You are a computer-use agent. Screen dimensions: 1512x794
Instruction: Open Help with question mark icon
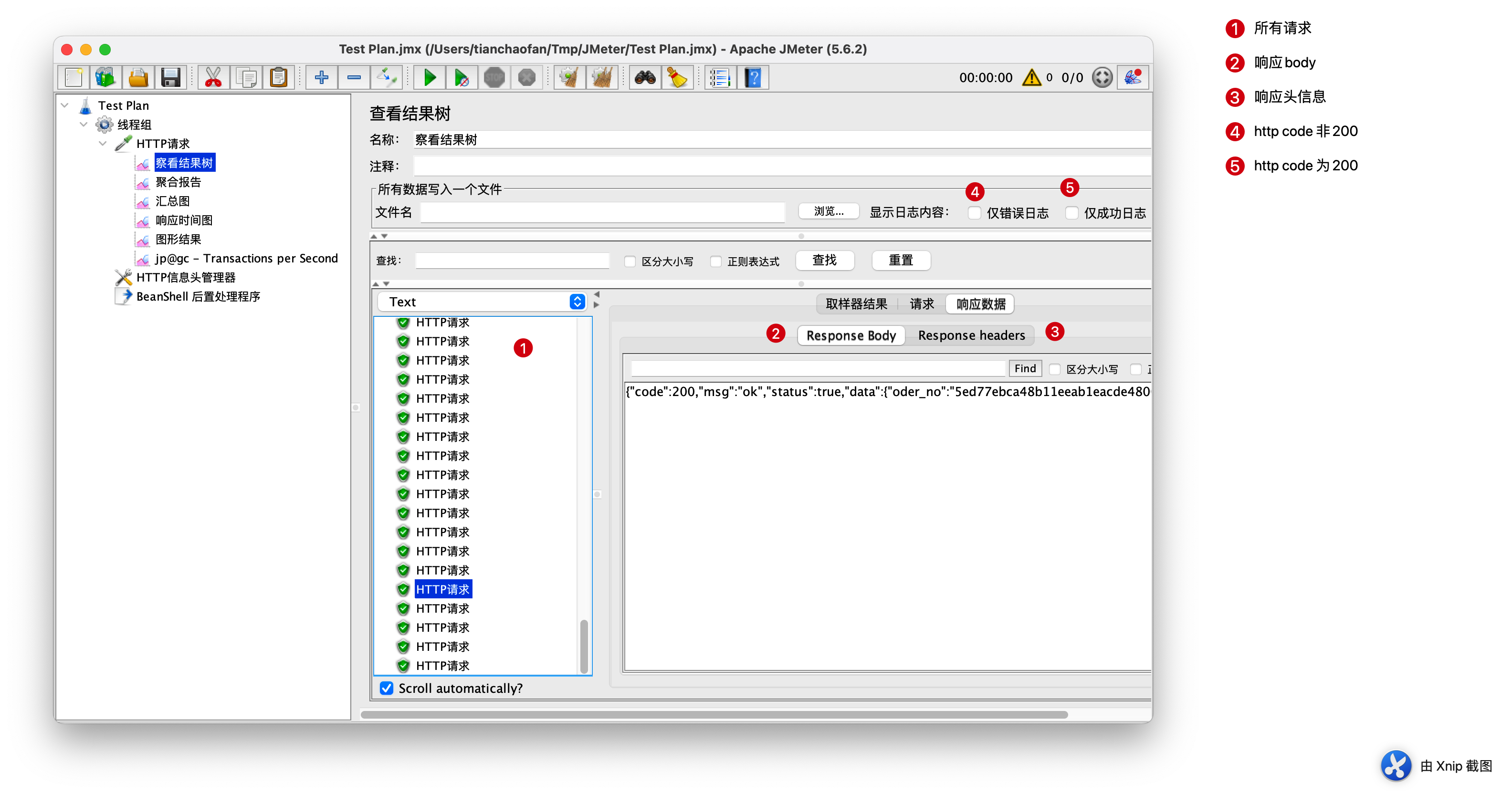coord(753,77)
